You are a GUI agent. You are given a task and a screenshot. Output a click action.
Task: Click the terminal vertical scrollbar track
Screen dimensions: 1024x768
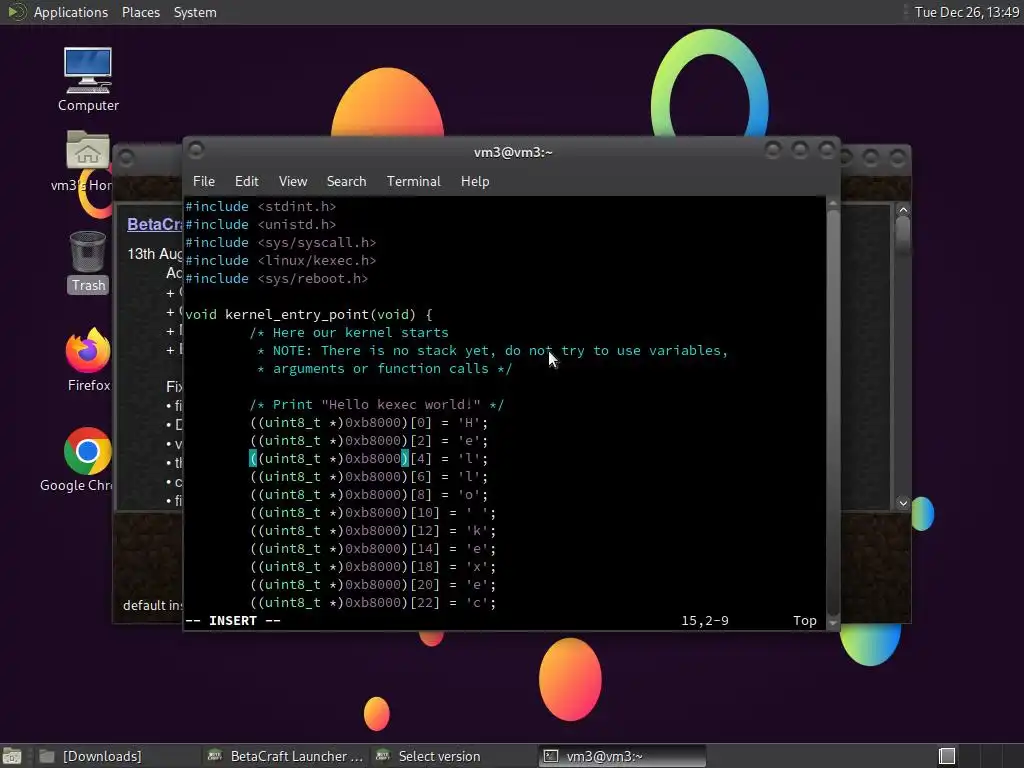pos(833,413)
